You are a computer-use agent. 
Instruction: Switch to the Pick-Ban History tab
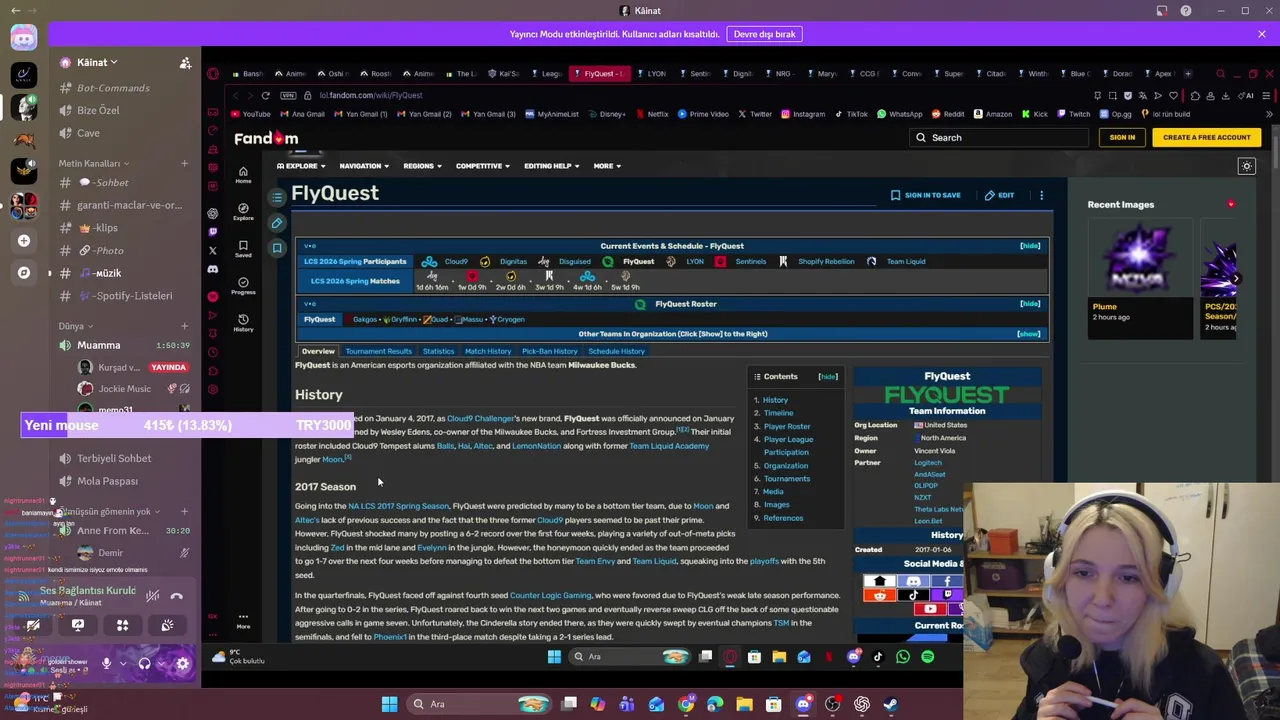(x=550, y=351)
